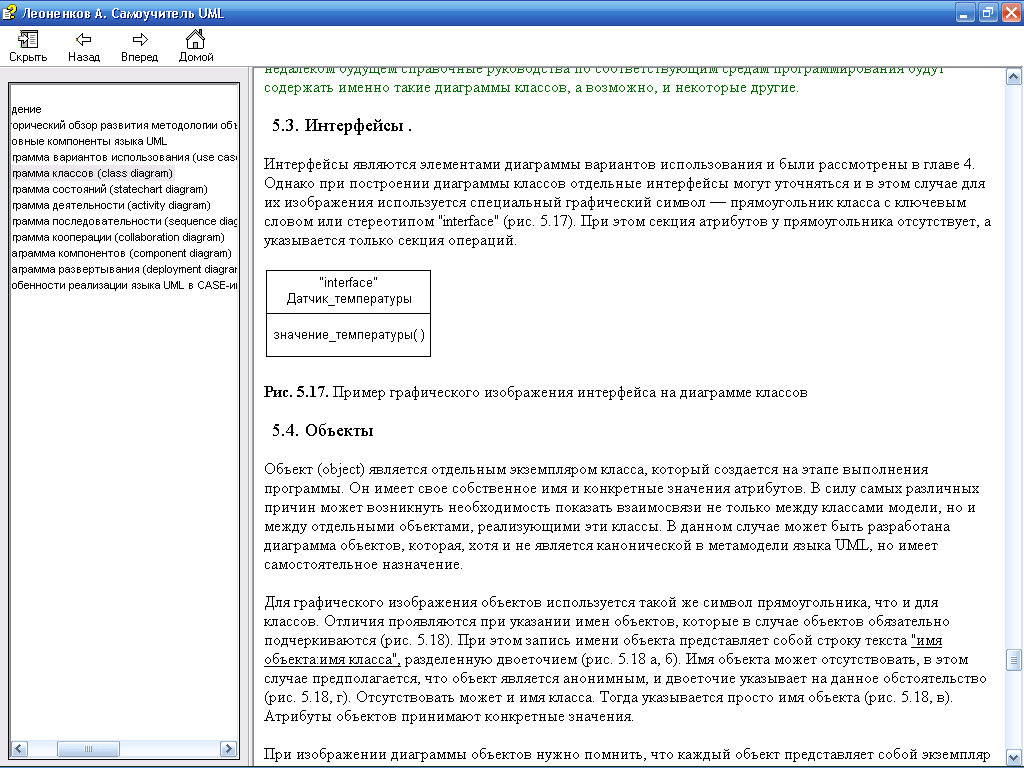This screenshot has width=1024, height=768.
Task: Open the chapter on UML in CASE tools
Action: pos(124,285)
